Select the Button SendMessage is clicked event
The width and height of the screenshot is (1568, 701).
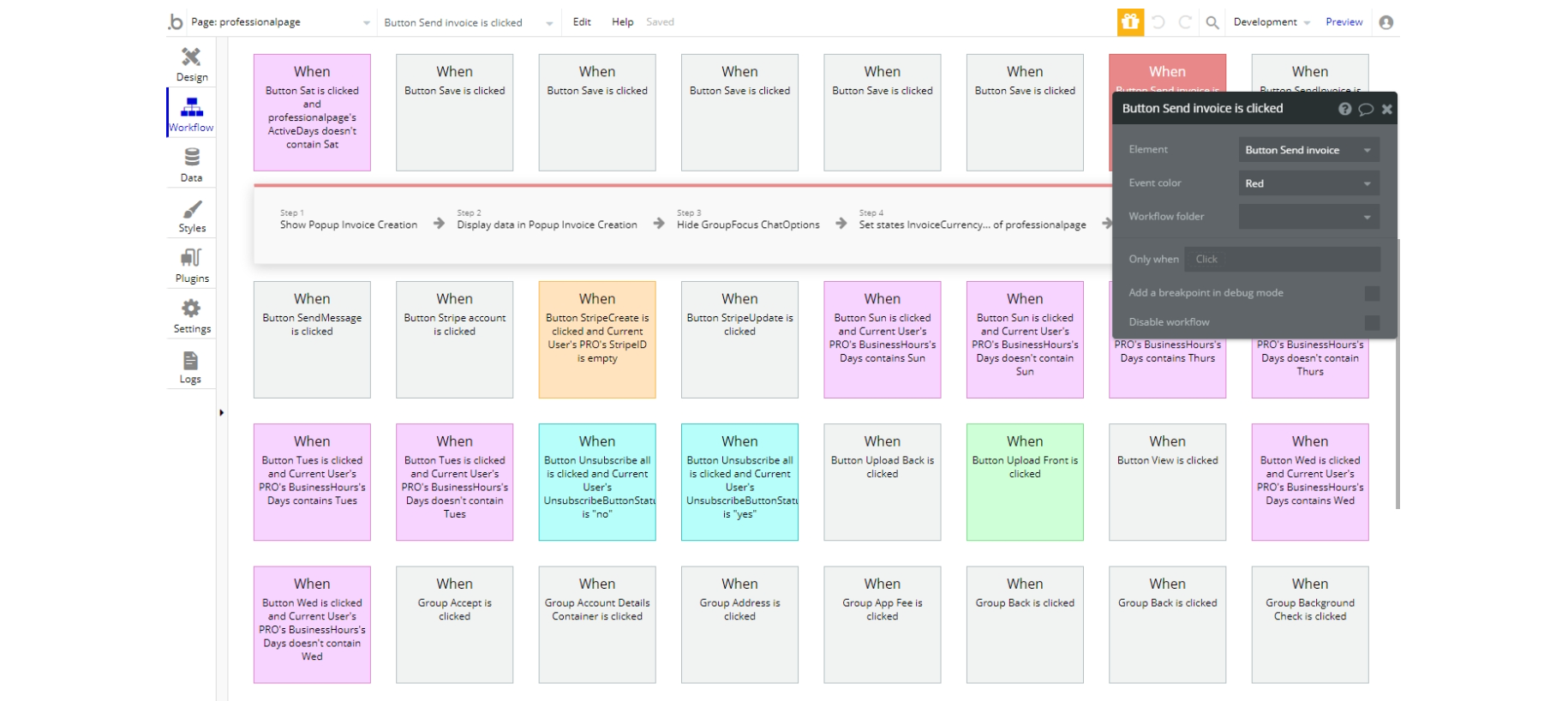click(312, 339)
